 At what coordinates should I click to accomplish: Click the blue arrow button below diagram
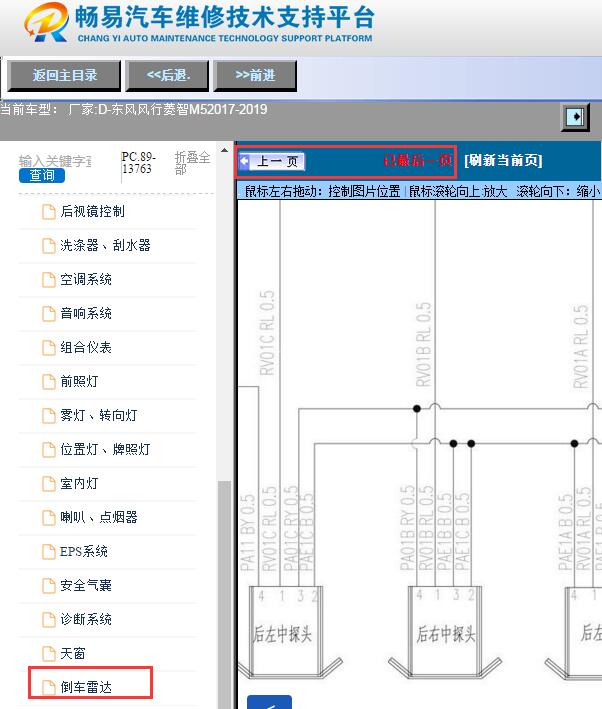pos(270,702)
